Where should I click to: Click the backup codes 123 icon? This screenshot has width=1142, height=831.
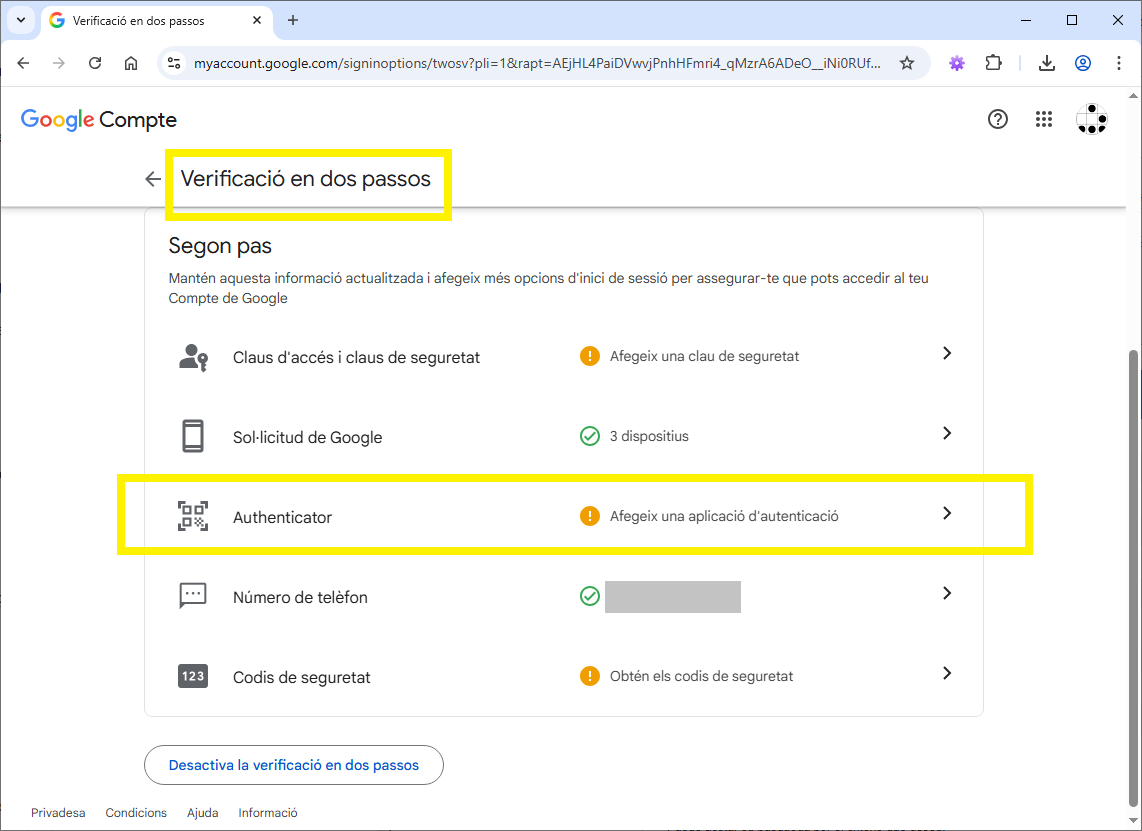[192, 676]
